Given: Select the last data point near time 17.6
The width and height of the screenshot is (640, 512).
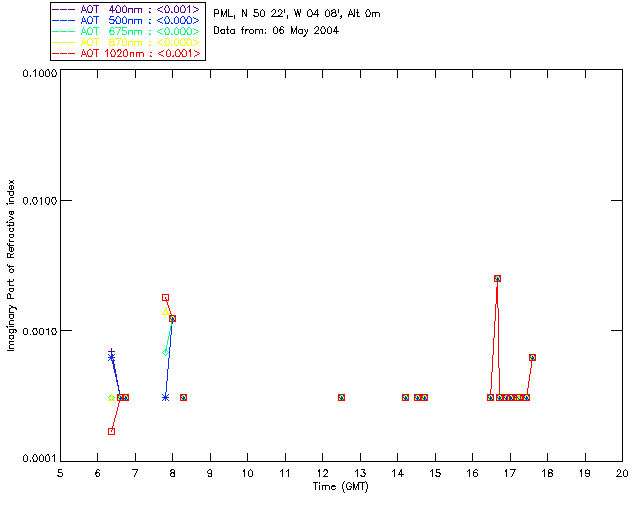Looking at the screenshot, I should click(x=532, y=357).
